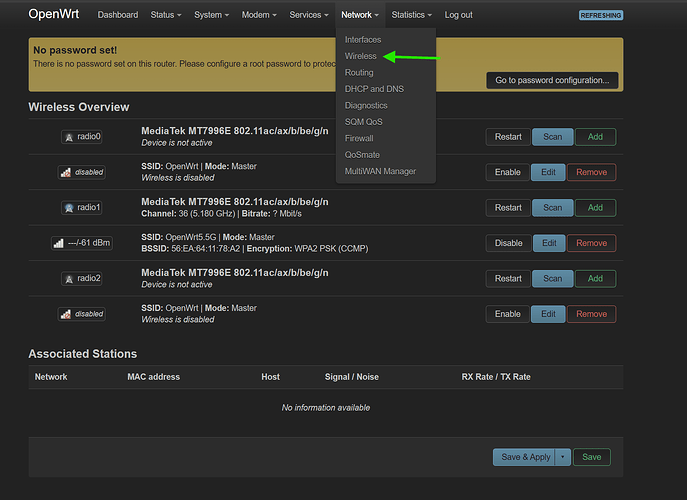687x500 pixels.
Task: Remove the OpenWrt5.5G network
Action: 591,243
